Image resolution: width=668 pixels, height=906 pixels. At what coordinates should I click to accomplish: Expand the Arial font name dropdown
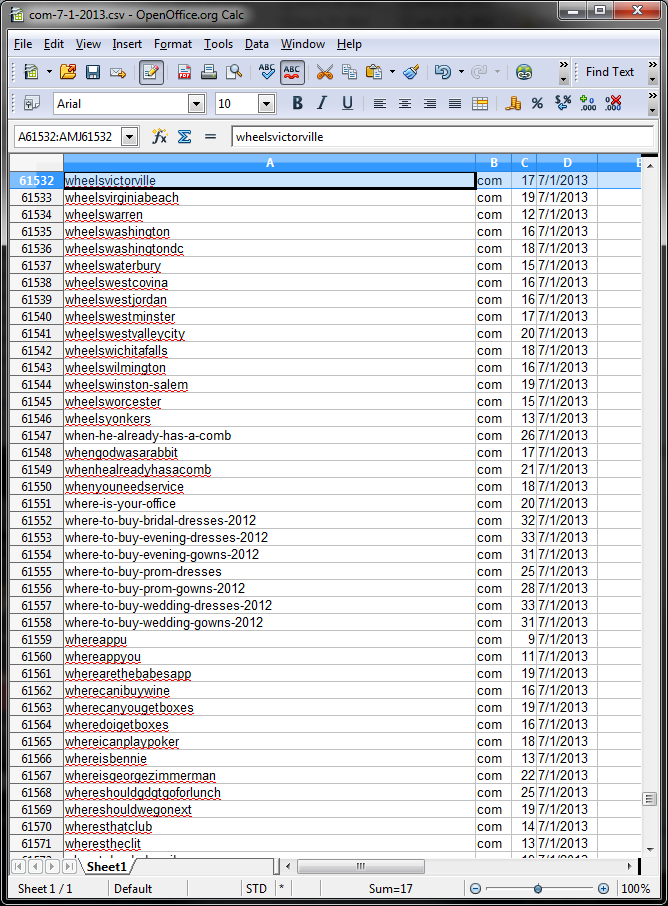tap(196, 104)
